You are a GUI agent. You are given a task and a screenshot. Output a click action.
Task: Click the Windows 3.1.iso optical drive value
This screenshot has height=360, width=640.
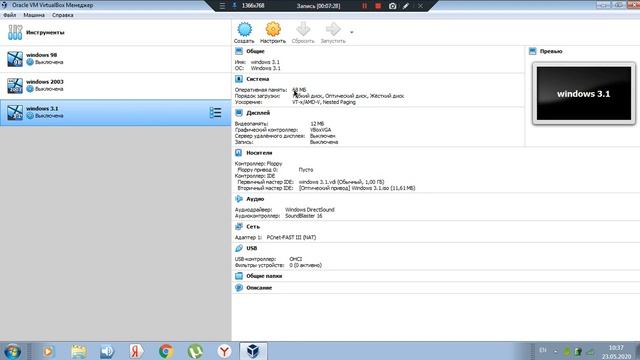(357, 188)
